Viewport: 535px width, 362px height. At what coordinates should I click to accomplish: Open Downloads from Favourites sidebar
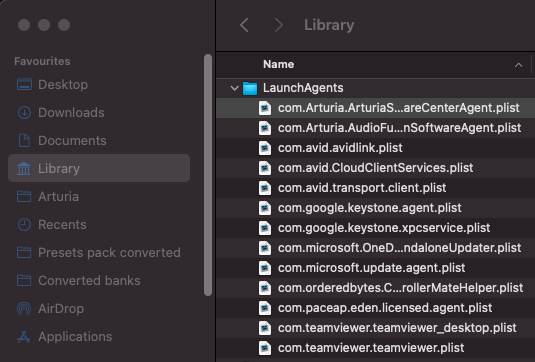(99, 112)
